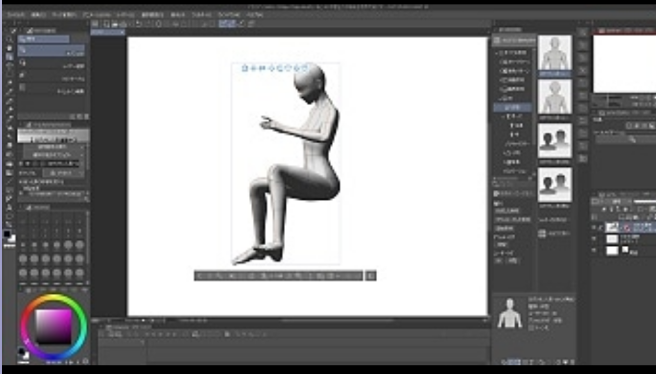Screen dimensions: 656x374
Task: Select the Fill bucket tool
Action: 9,154
